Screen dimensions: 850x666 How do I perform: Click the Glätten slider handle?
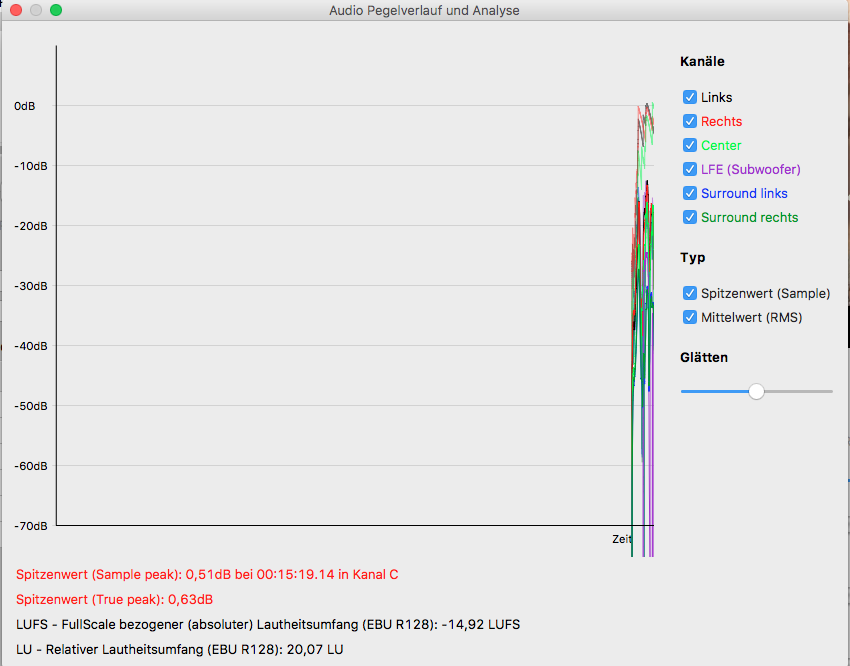click(756, 391)
